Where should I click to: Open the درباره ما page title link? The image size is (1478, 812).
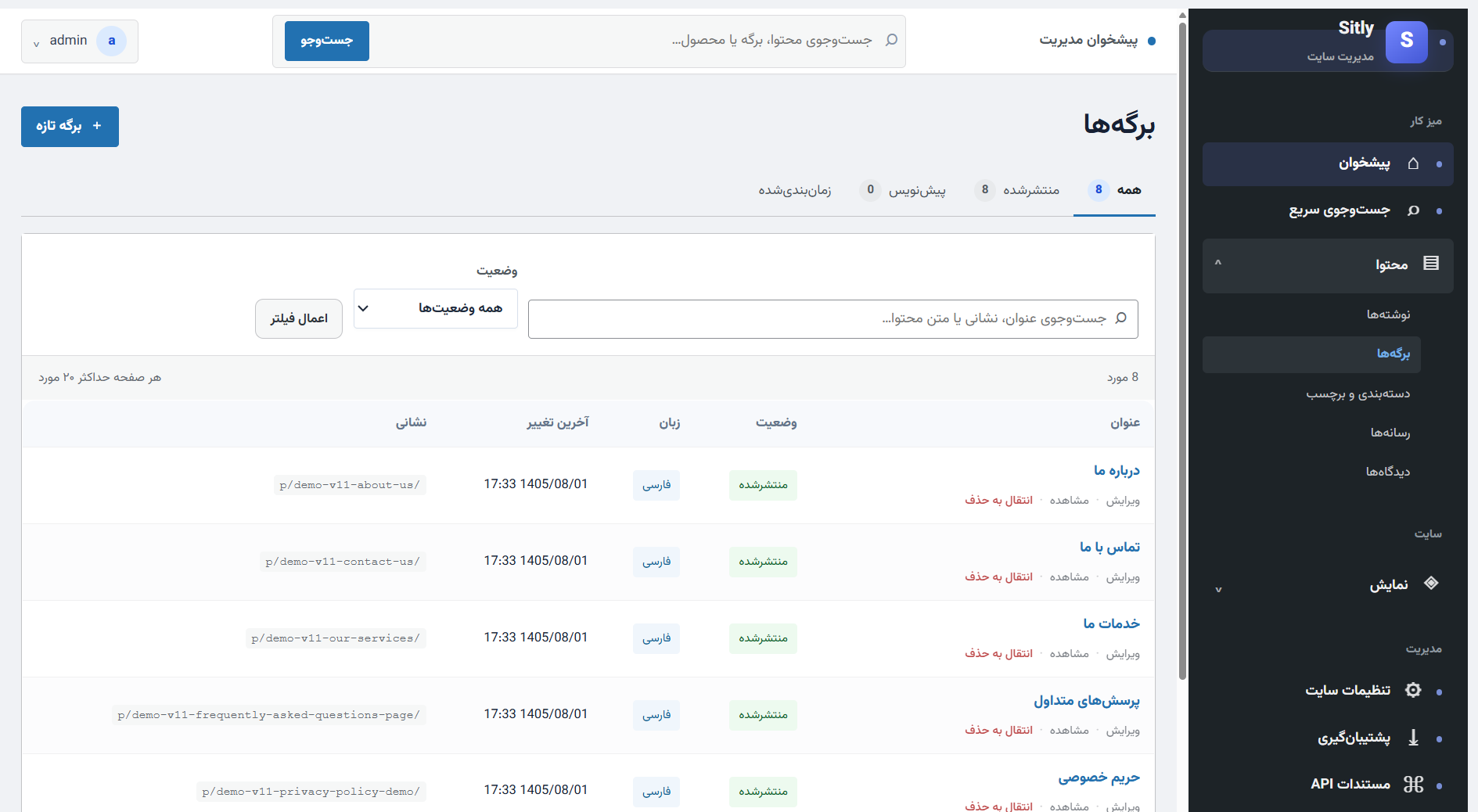coord(1117,470)
